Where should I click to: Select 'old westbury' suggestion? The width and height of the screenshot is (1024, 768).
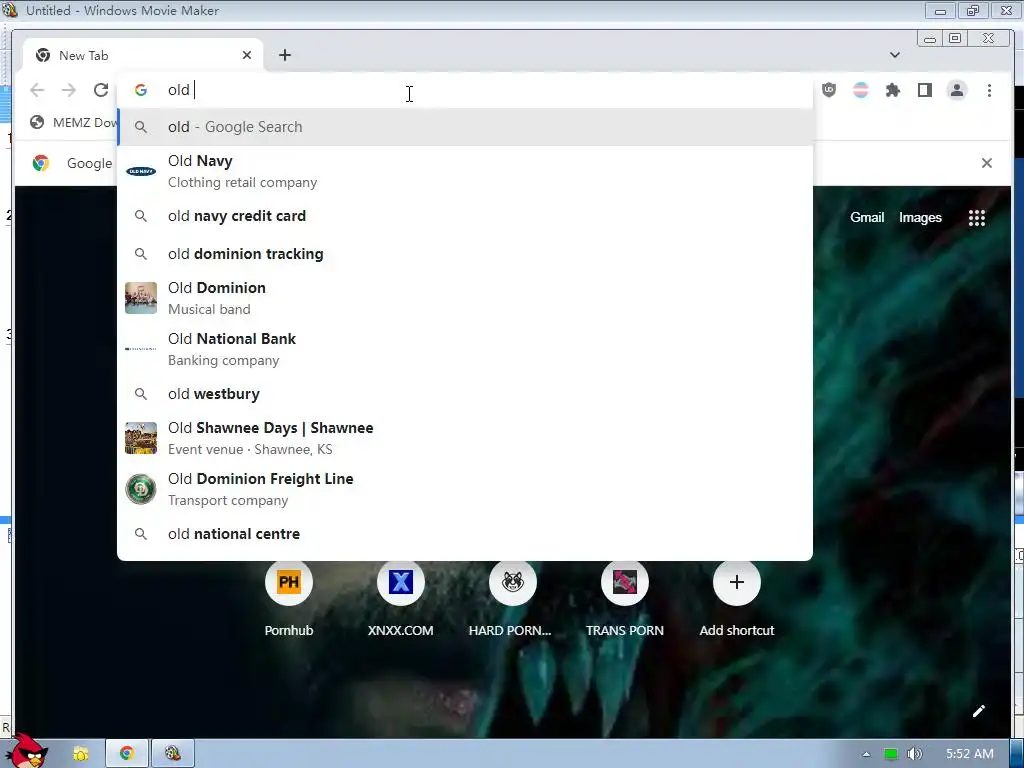(x=465, y=394)
